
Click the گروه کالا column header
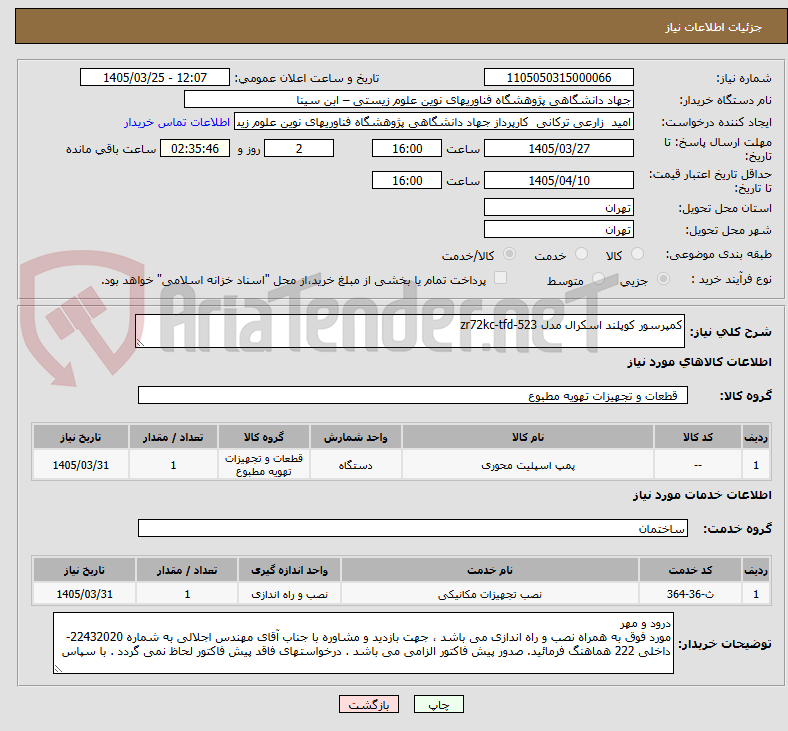[x=264, y=437]
